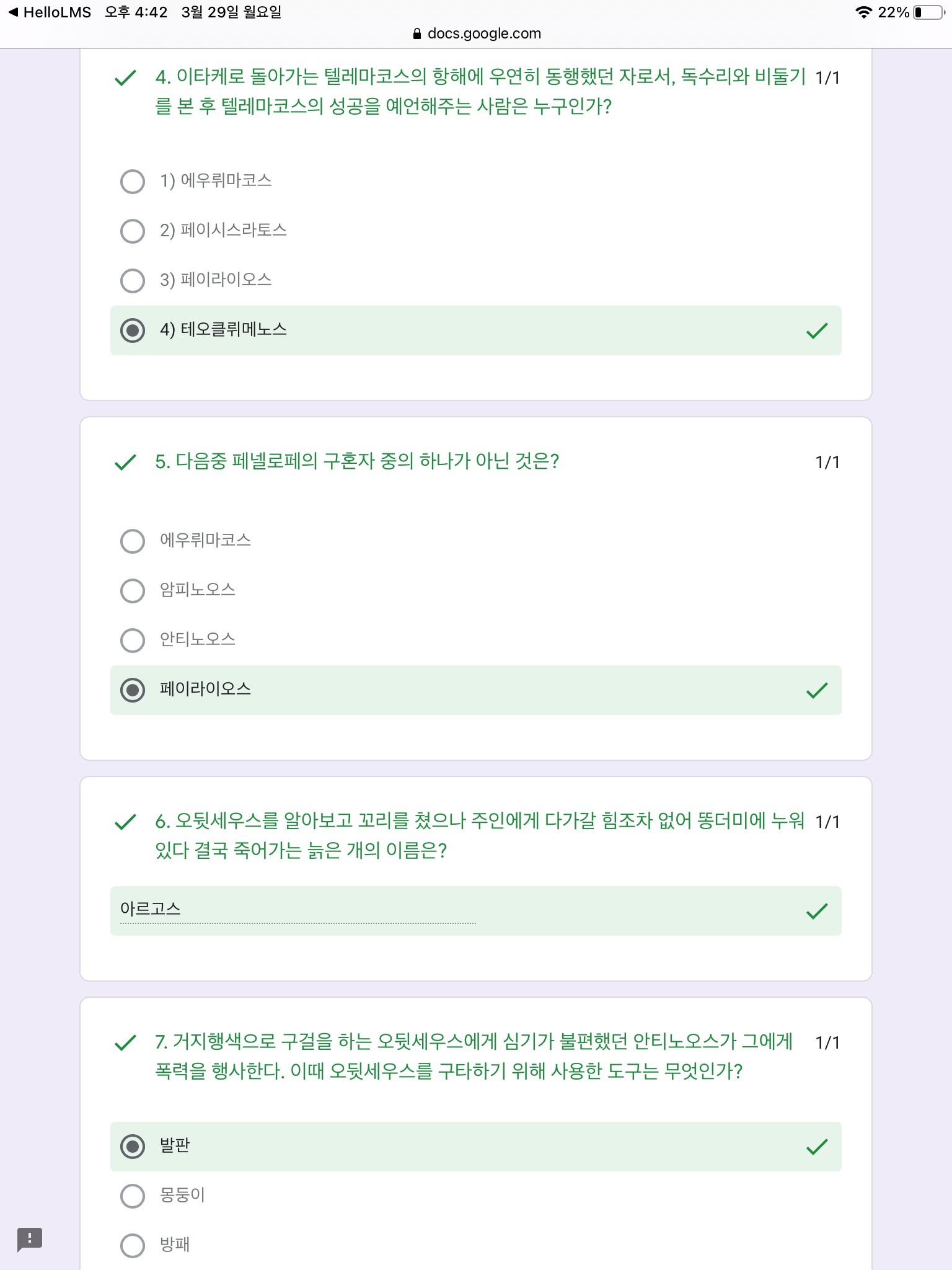The height and width of the screenshot is (1270, 952).
Task: Tap the checkmark on 아르고스 answer
Action: coord(817,911)
